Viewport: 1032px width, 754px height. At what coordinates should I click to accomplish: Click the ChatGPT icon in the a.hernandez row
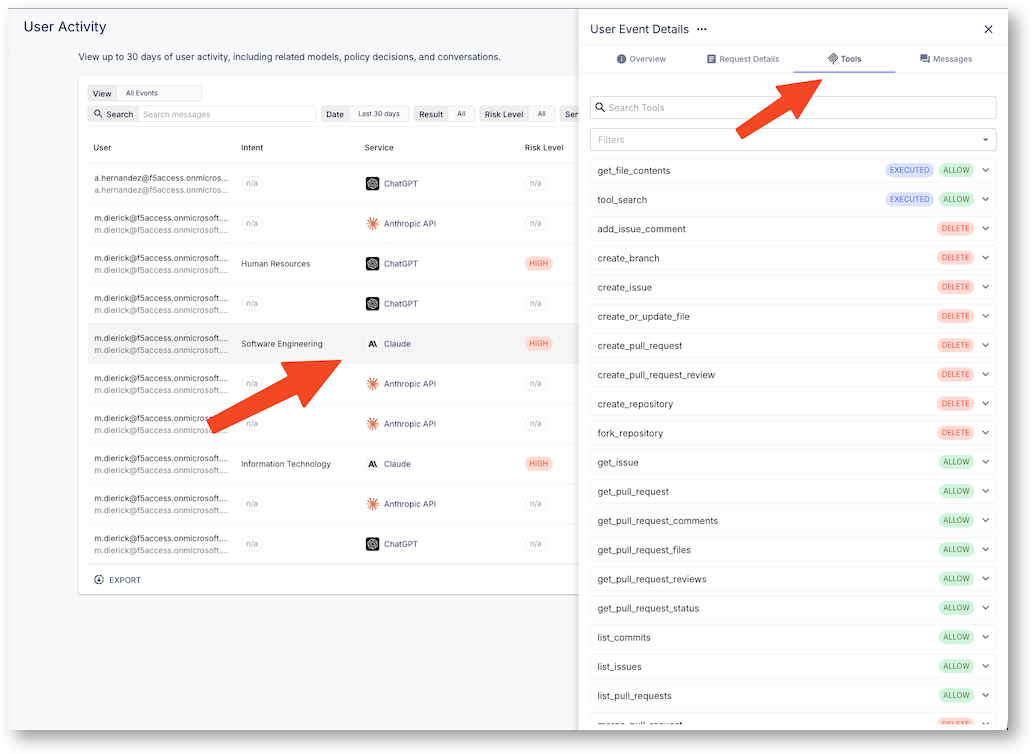tap(373, 184)
